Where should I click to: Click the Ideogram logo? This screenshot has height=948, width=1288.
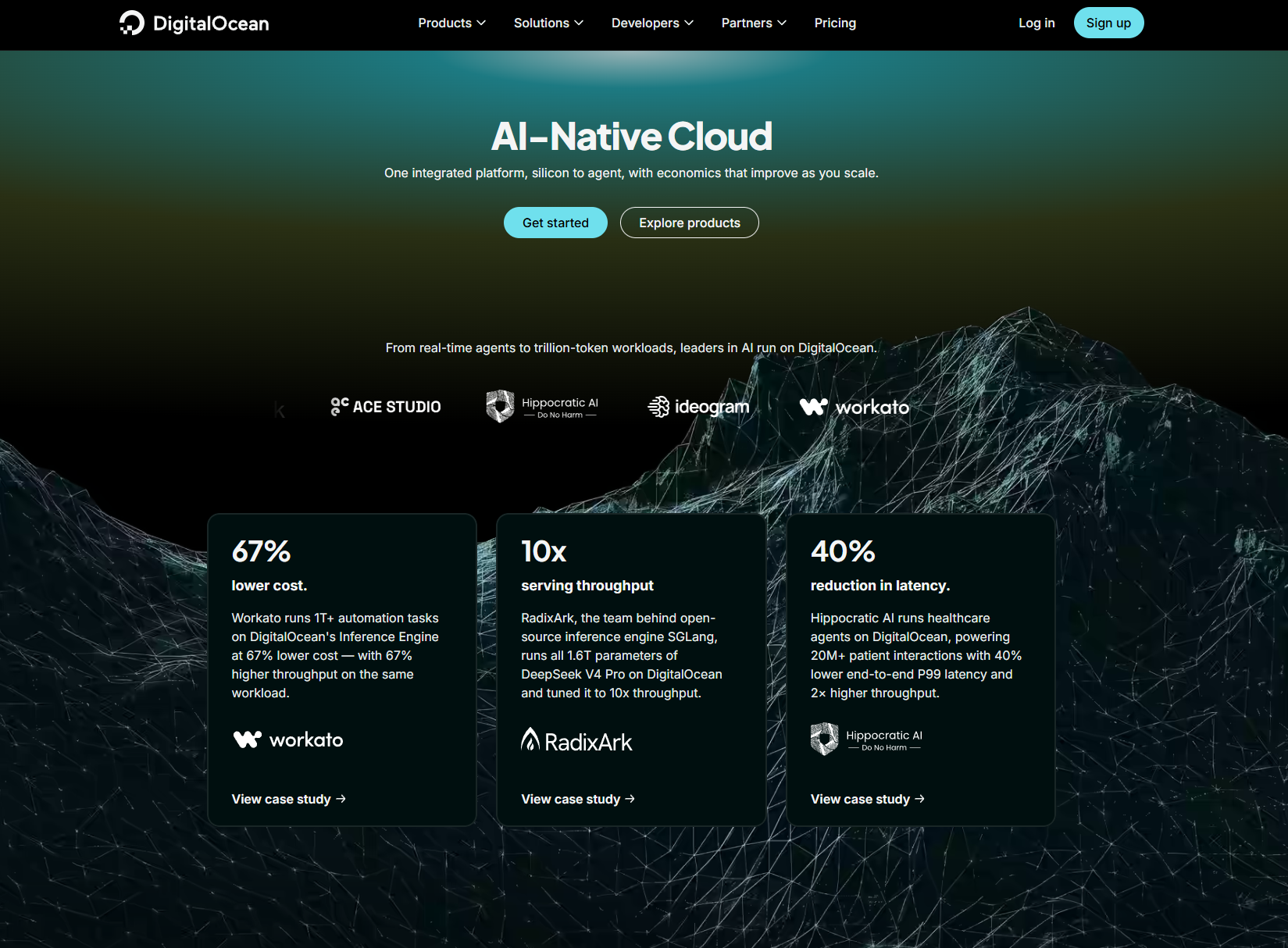(x=698, y=407)
